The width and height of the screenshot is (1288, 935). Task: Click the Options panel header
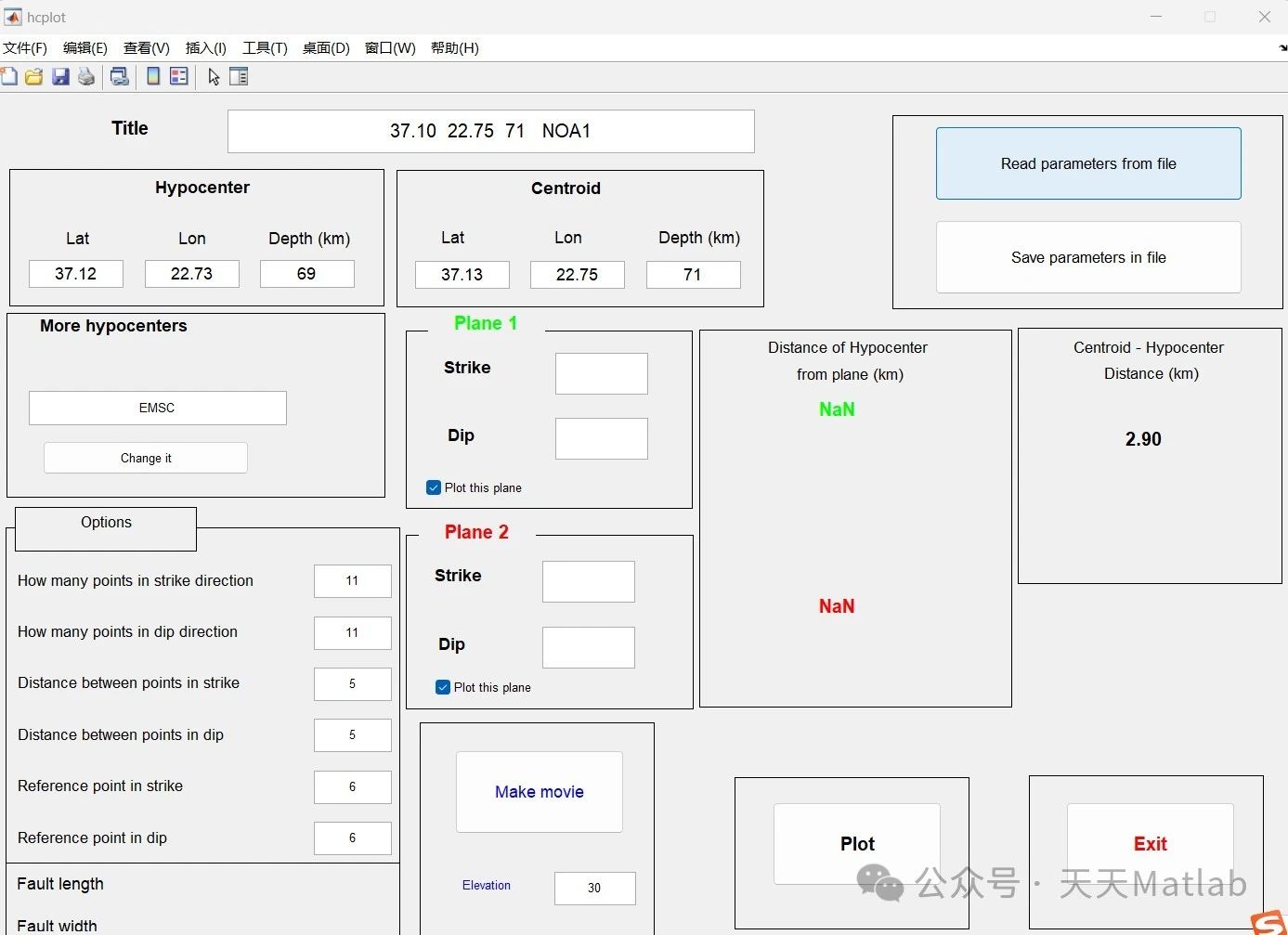(106, 528)
